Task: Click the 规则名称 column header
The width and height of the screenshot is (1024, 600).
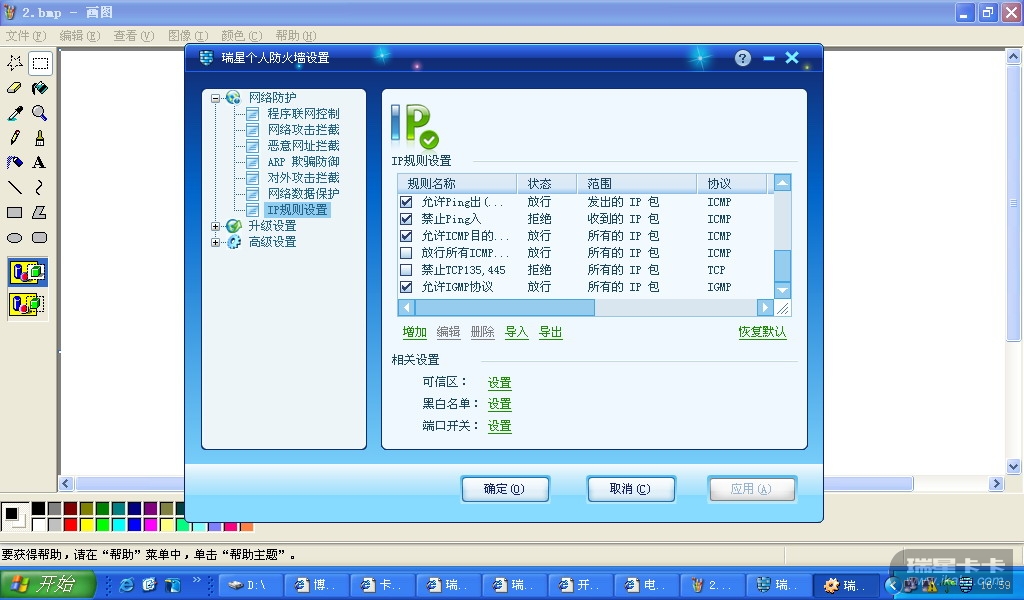Action: click(x=456, y=183)
